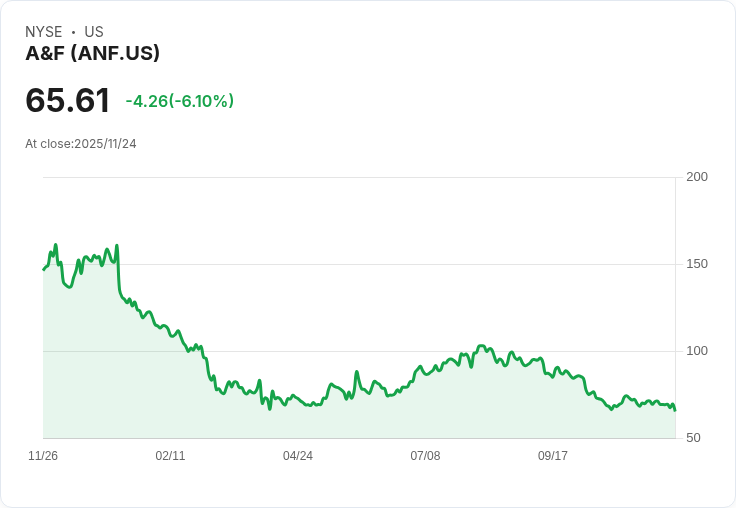Click the 65.61 current price
The height and width of the screenshot is (508, 736).
coord(68,100)
